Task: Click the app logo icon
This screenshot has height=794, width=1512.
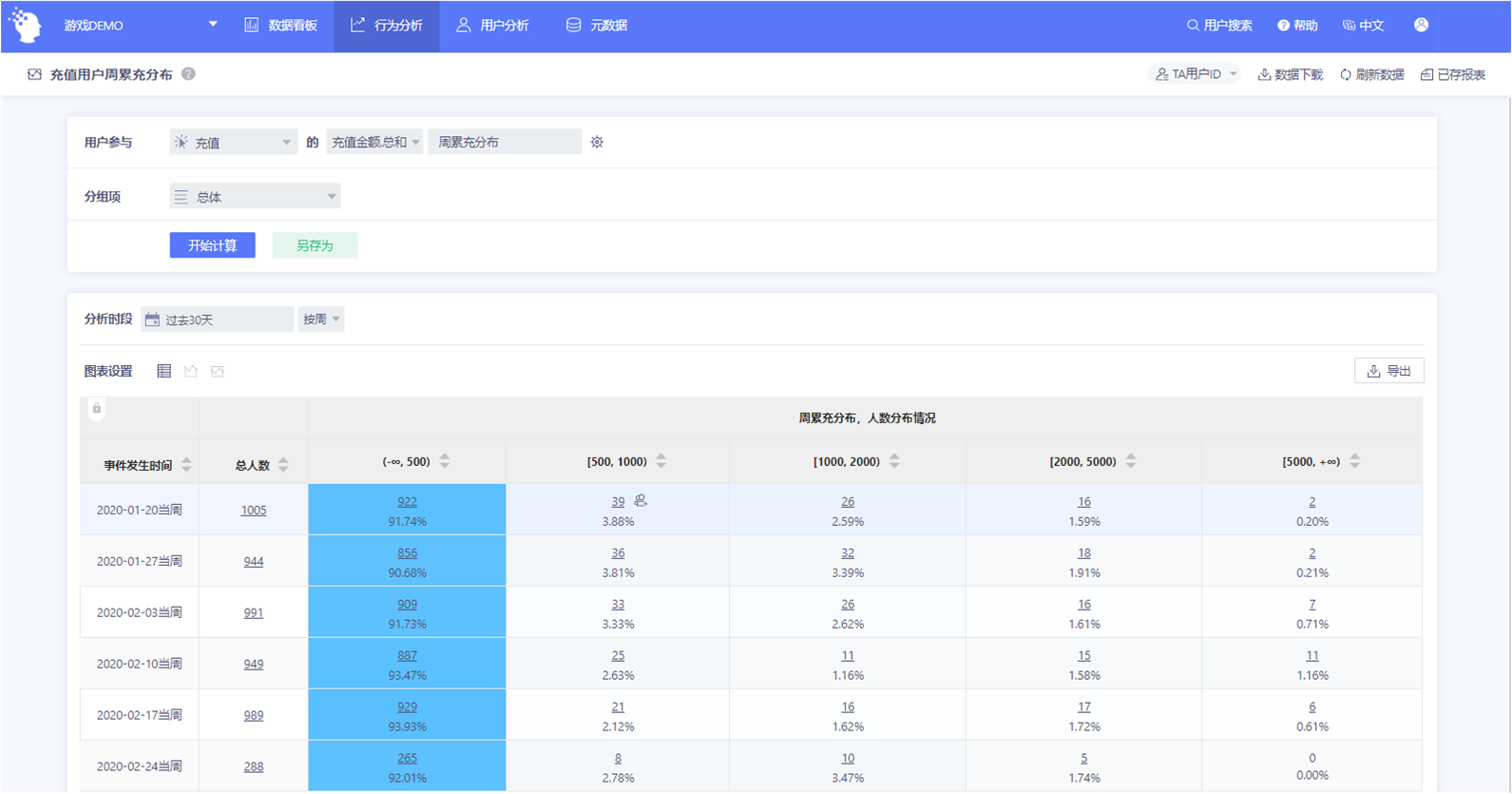Action: [25, 25]
